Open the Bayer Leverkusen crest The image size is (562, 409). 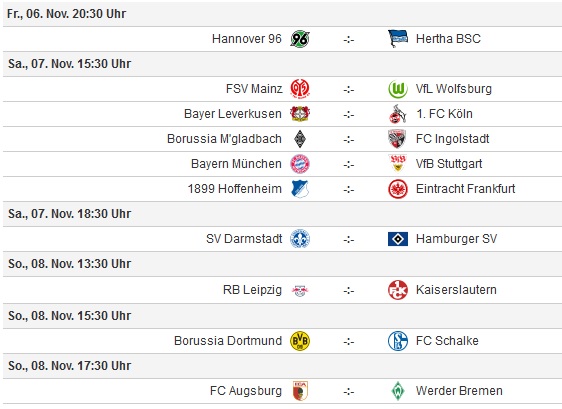[300, 114]
